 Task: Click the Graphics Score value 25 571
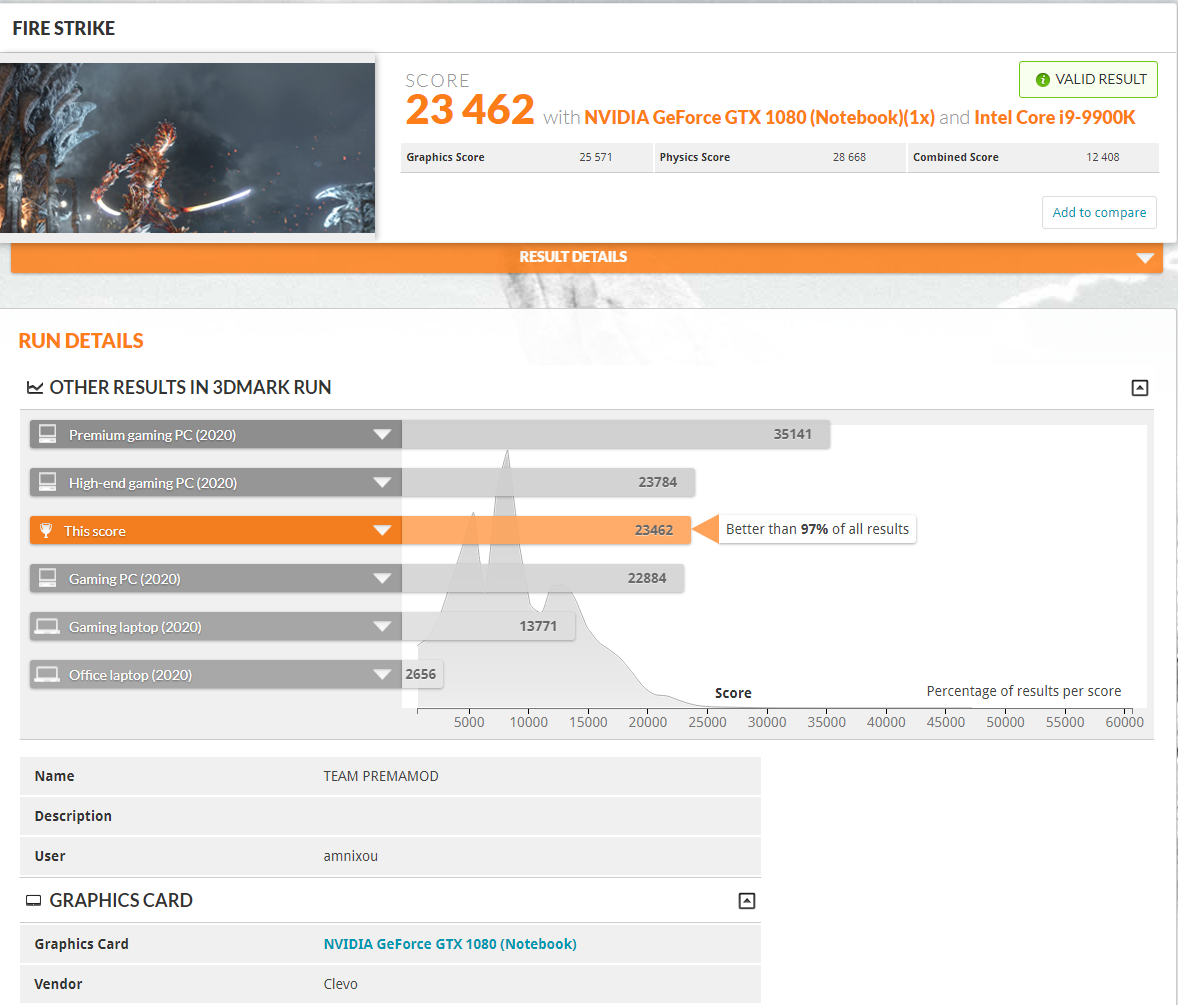click(x=596, y=158)
